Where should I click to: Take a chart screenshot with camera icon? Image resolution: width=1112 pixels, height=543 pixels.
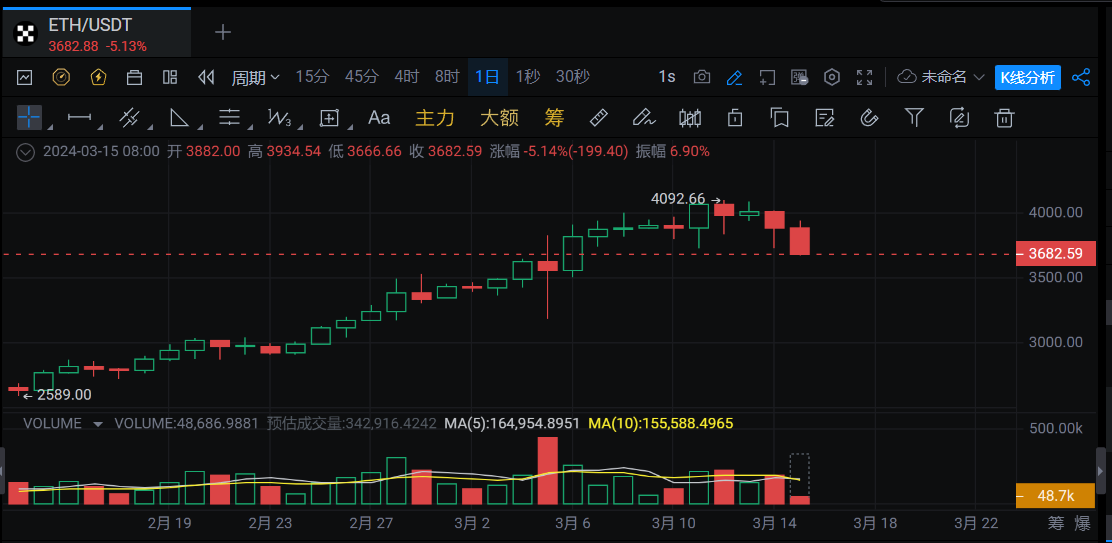(x=702, y=77)
